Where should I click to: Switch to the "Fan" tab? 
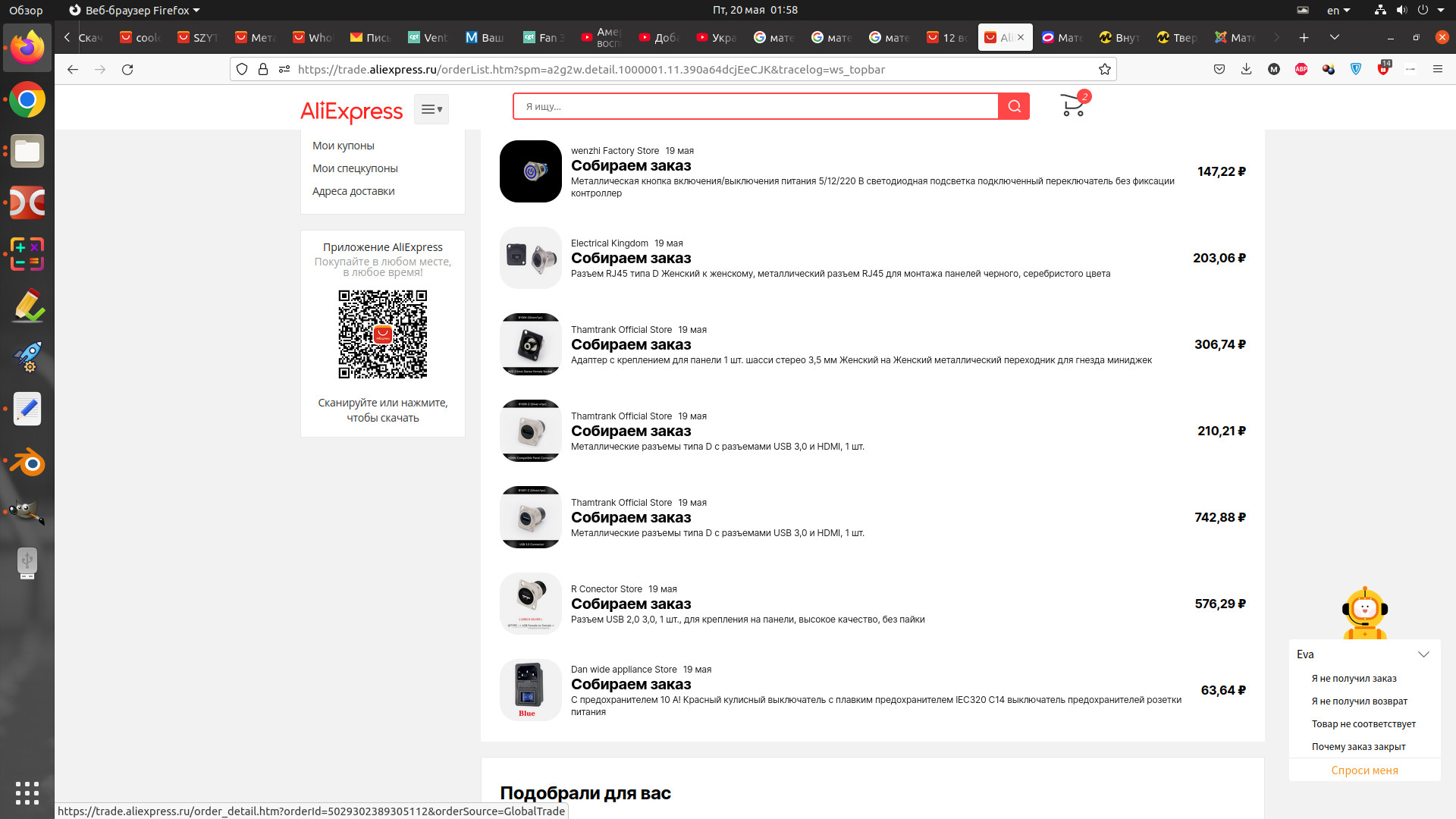pos(544,37)
